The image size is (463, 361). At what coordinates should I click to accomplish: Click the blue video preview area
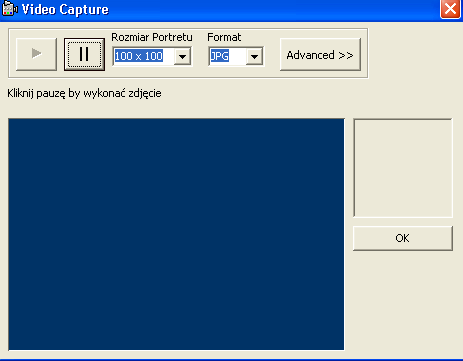pyautogui.click(x=176, y=234)
